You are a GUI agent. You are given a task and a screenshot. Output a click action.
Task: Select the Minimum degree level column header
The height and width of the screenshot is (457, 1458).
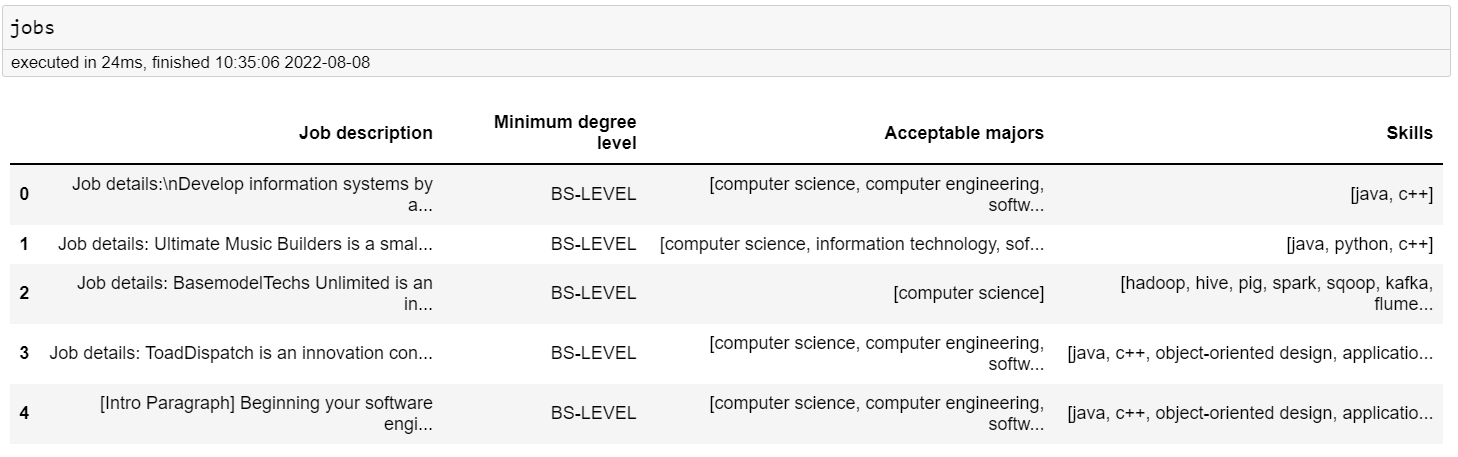point(565,133)
